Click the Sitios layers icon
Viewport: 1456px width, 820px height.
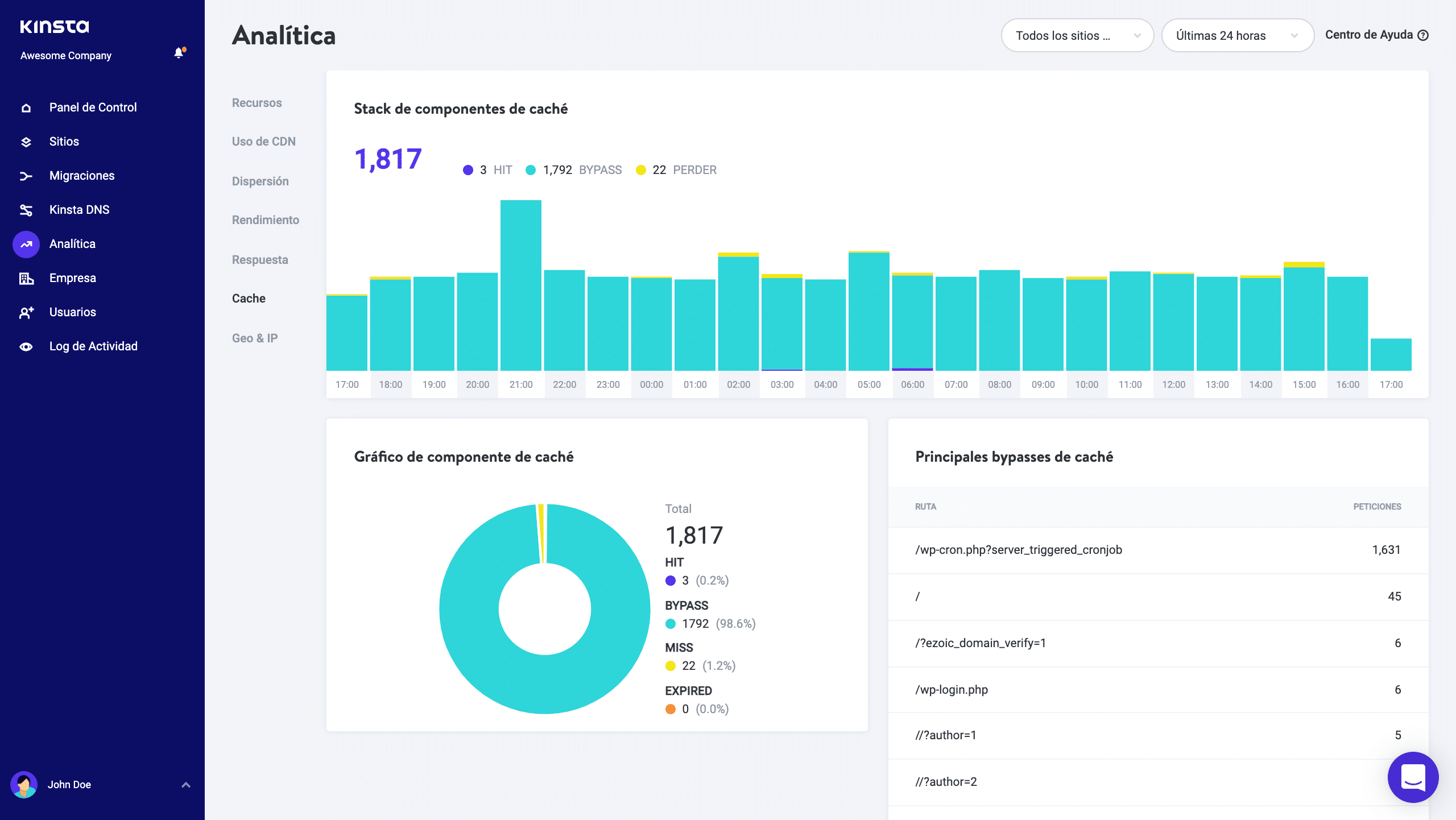tap(26, 142)
